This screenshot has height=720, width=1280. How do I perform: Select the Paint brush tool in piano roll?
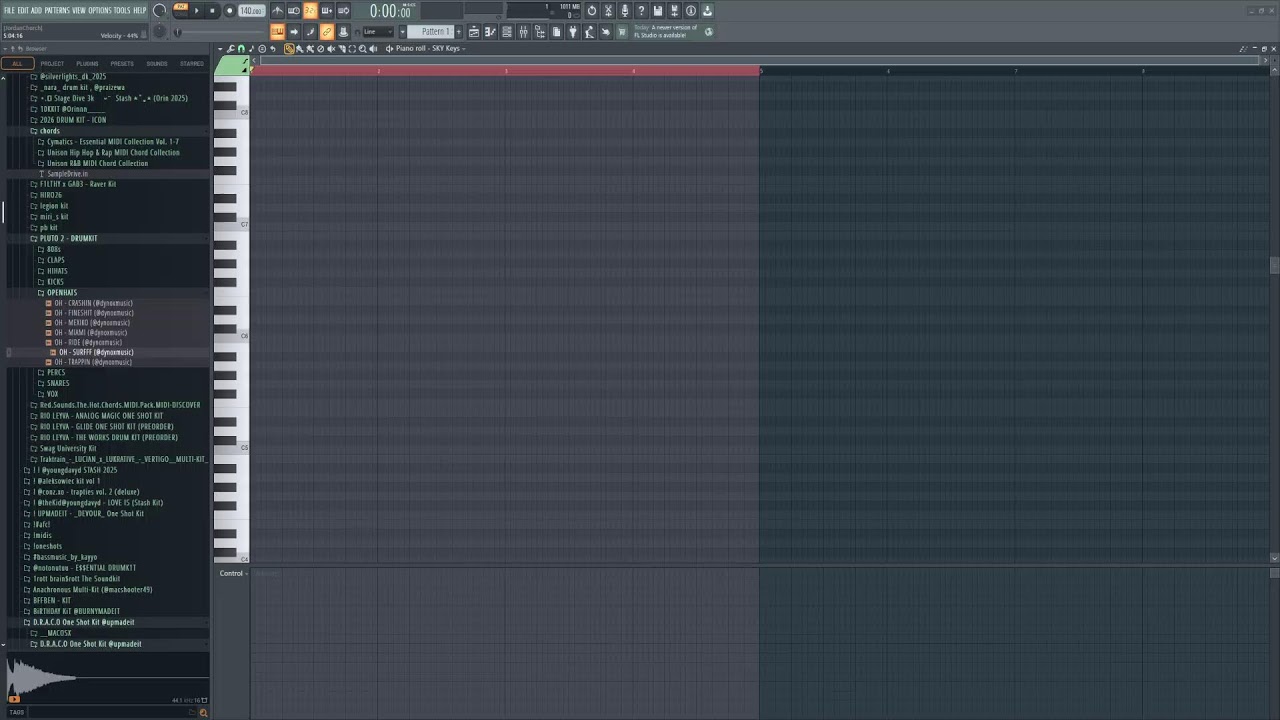pos(299,48)
